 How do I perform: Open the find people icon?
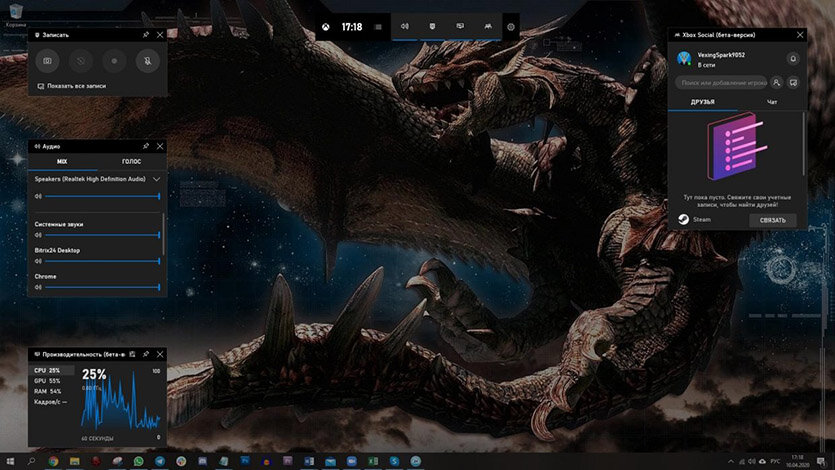tap(776, 83)
